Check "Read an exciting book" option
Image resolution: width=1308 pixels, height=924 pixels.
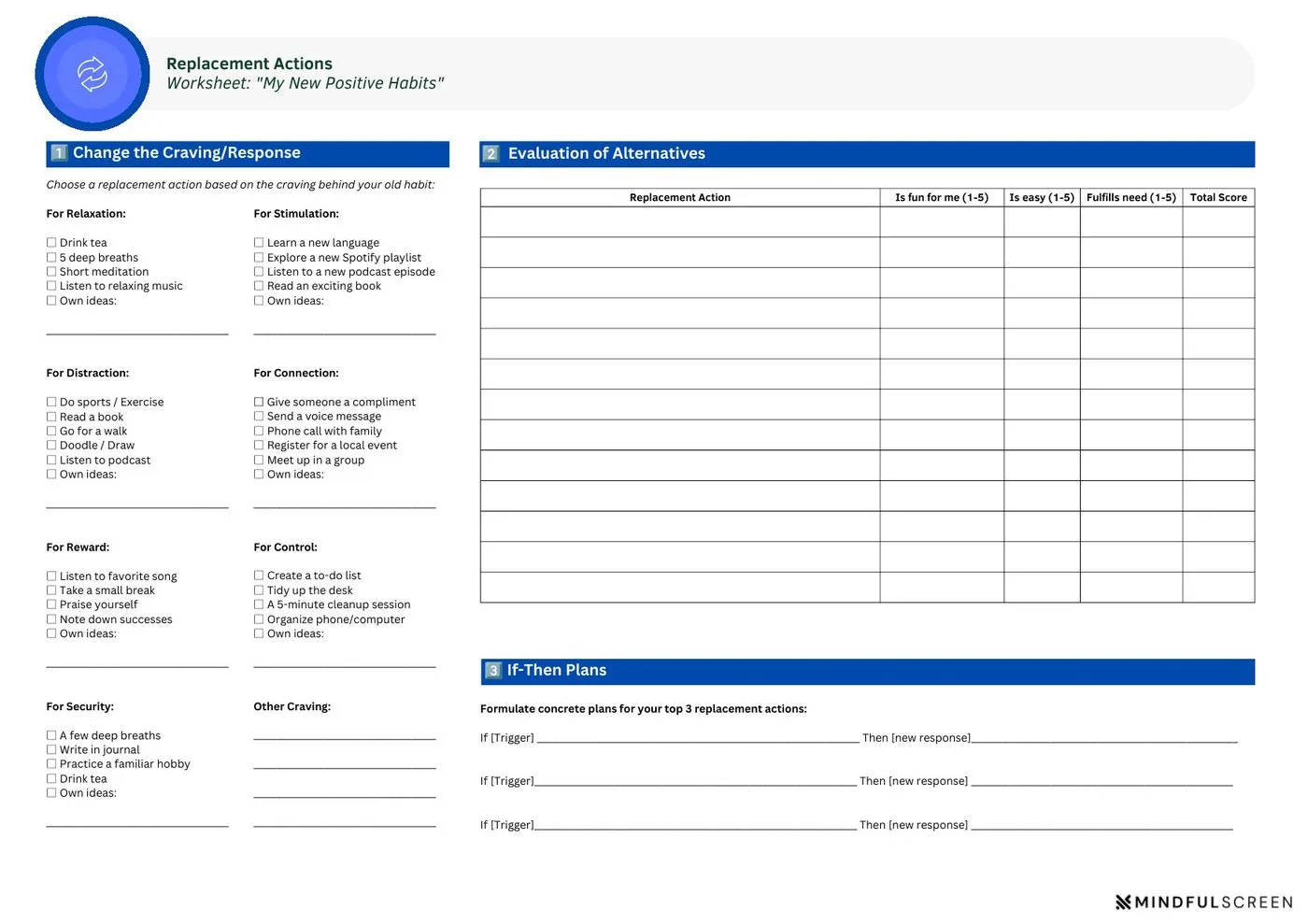(259, 286)
